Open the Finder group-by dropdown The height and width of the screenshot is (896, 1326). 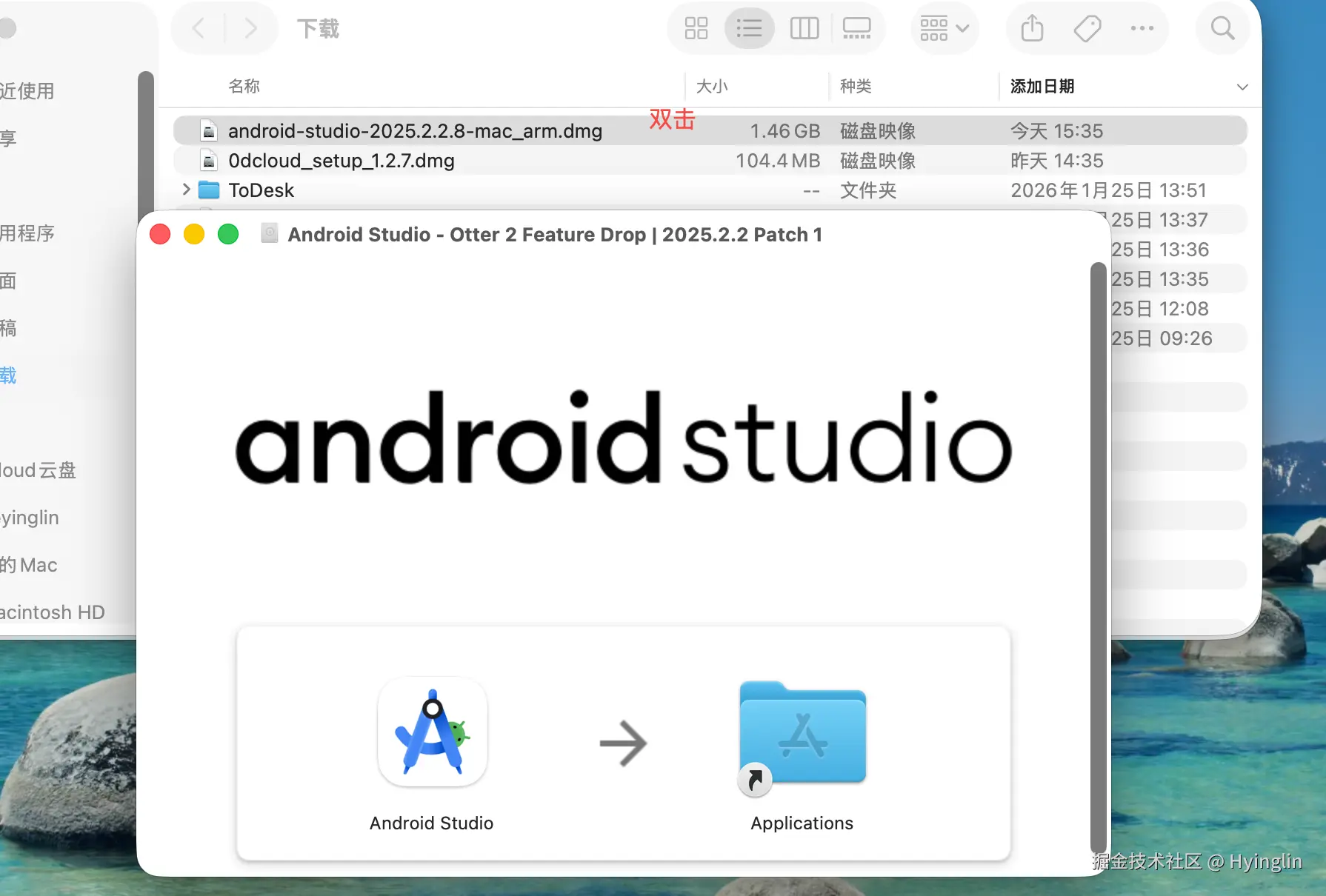click(x=944, y=29)
